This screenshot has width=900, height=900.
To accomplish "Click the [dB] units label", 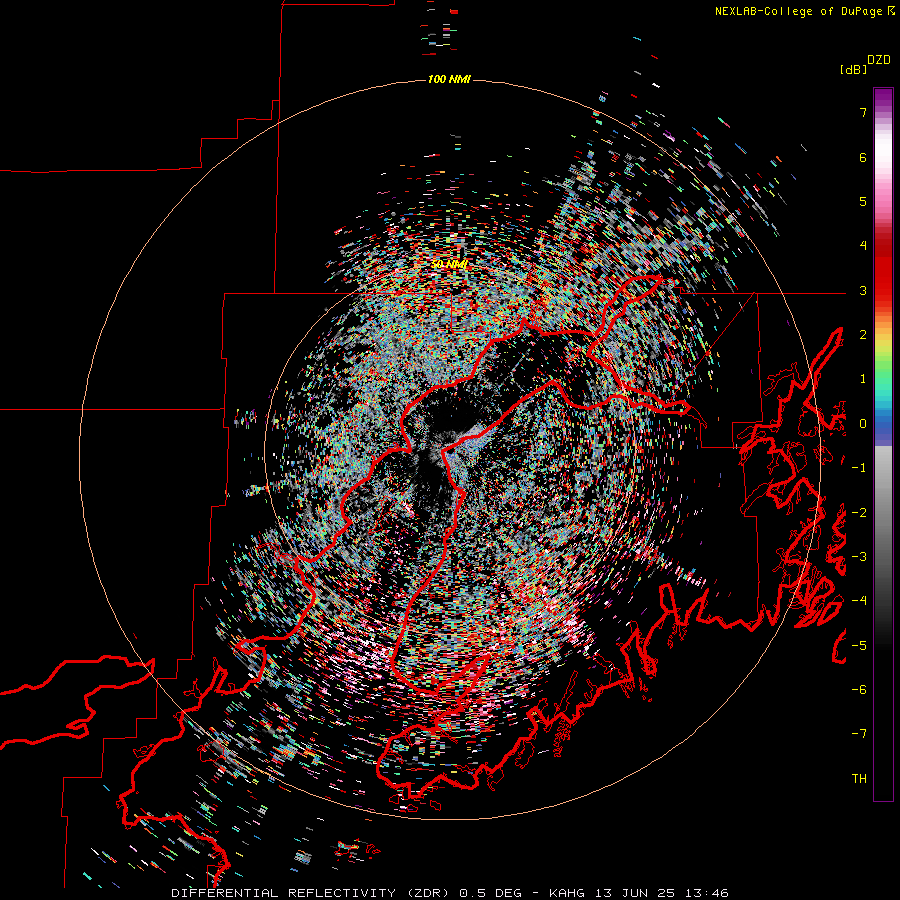I will (x=853, y=70).
